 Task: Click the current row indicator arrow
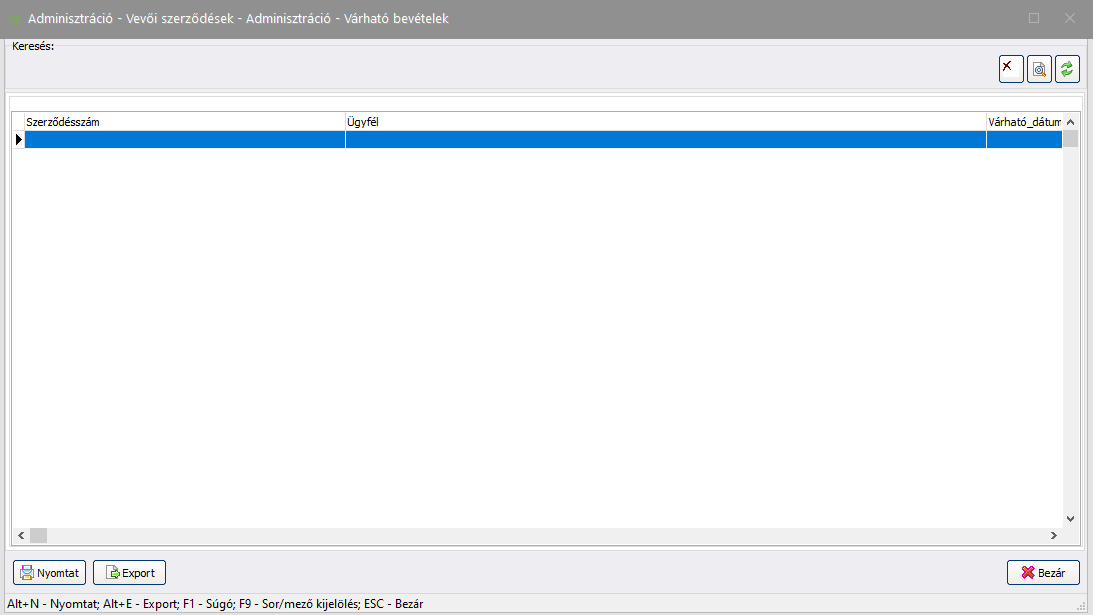(18, 140)
